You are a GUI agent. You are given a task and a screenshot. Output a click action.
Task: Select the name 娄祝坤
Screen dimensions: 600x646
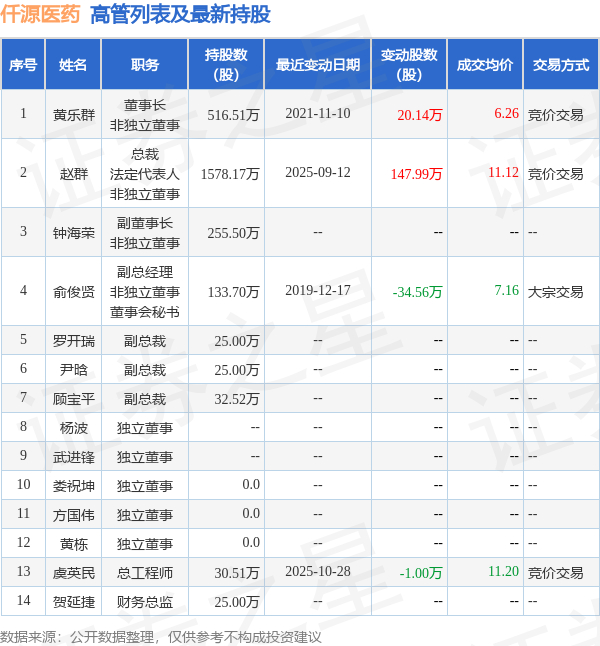(x=74, y=486)
